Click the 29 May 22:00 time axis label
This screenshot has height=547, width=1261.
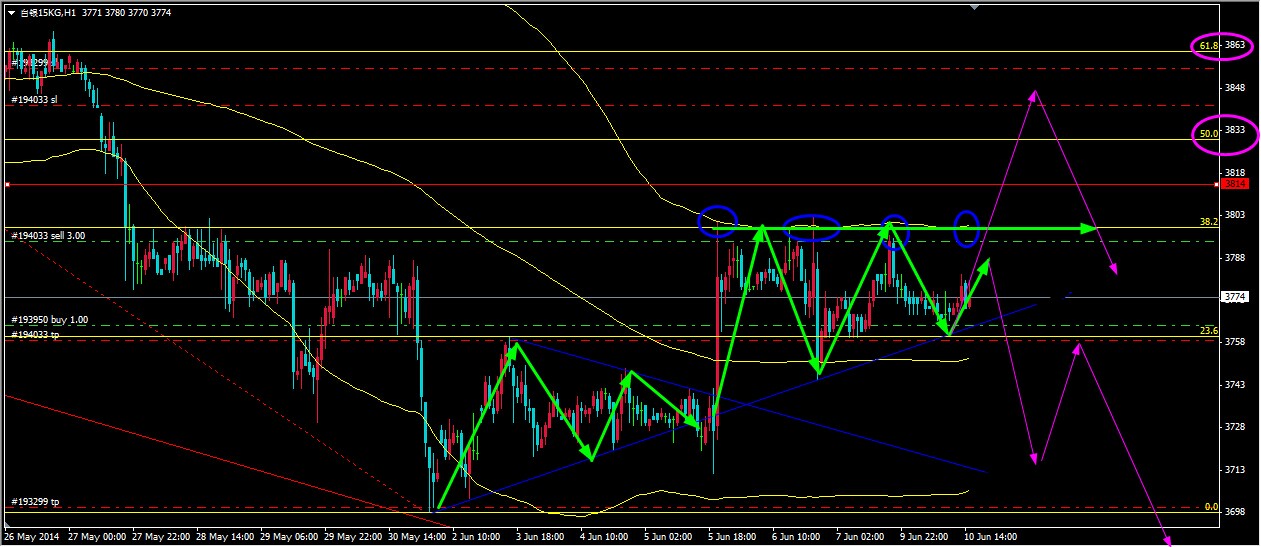pos(353,536)
